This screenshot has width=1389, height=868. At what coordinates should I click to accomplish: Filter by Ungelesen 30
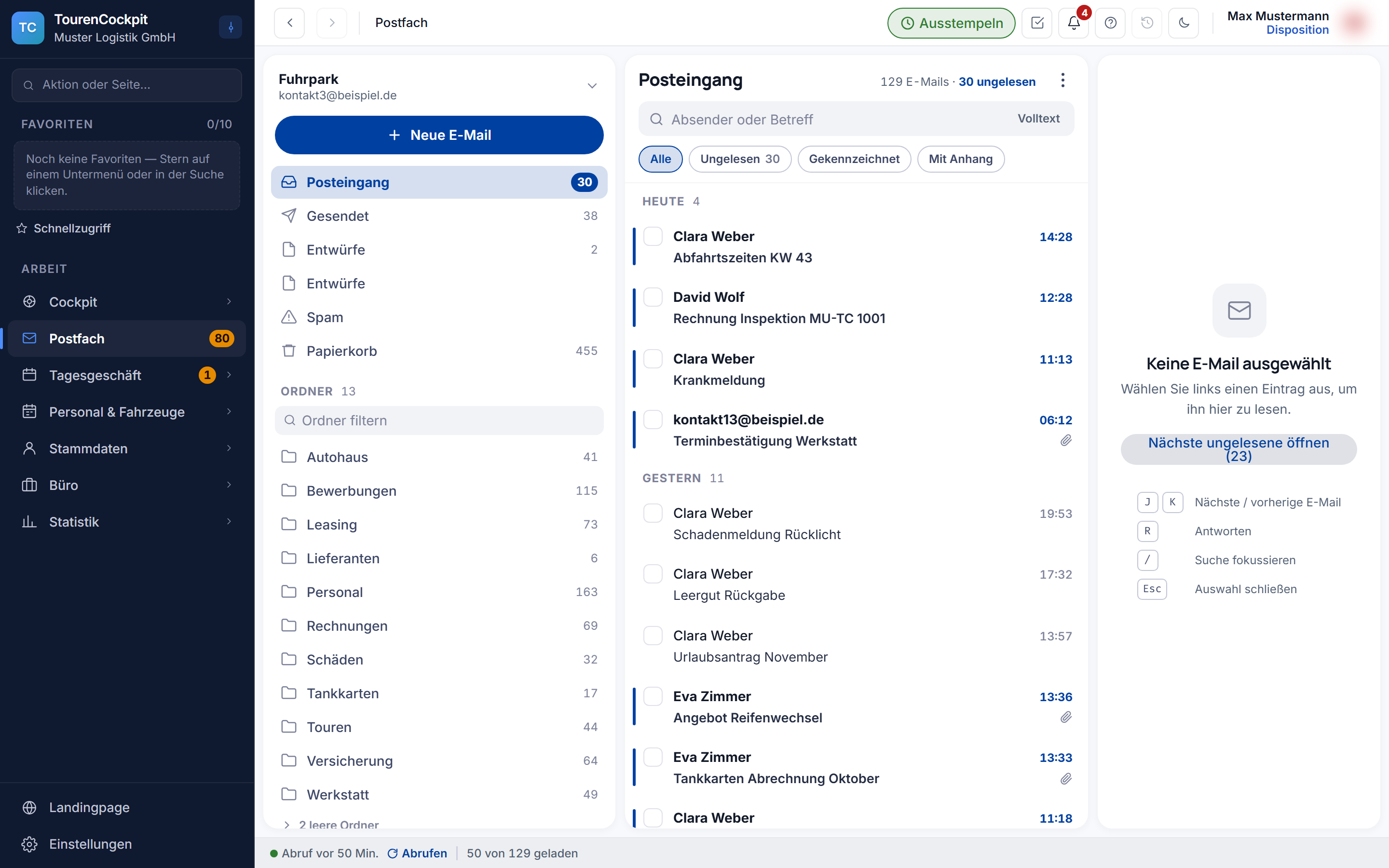[739, 159]
